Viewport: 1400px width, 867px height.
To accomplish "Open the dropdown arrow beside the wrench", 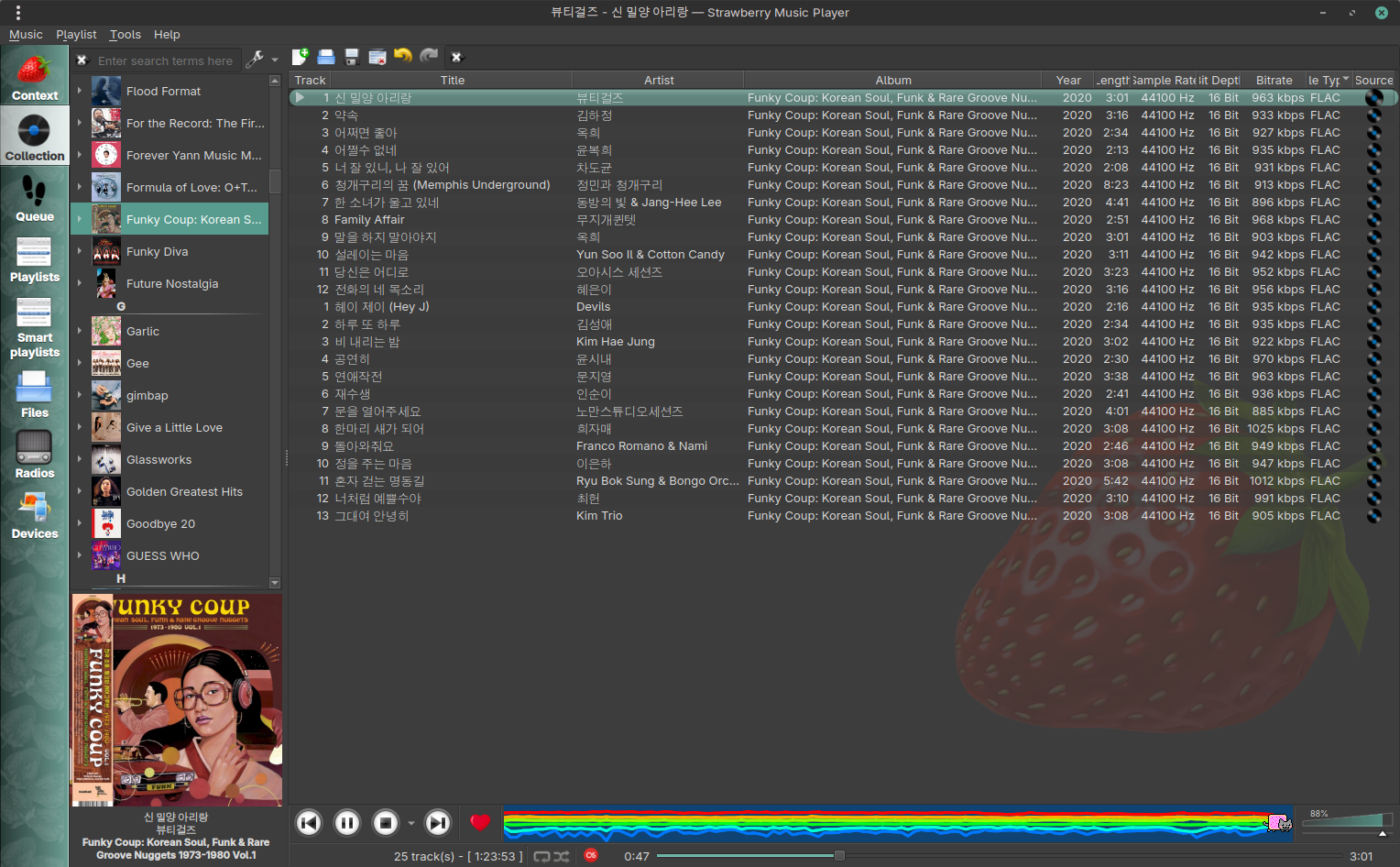I will pos(274,60).
